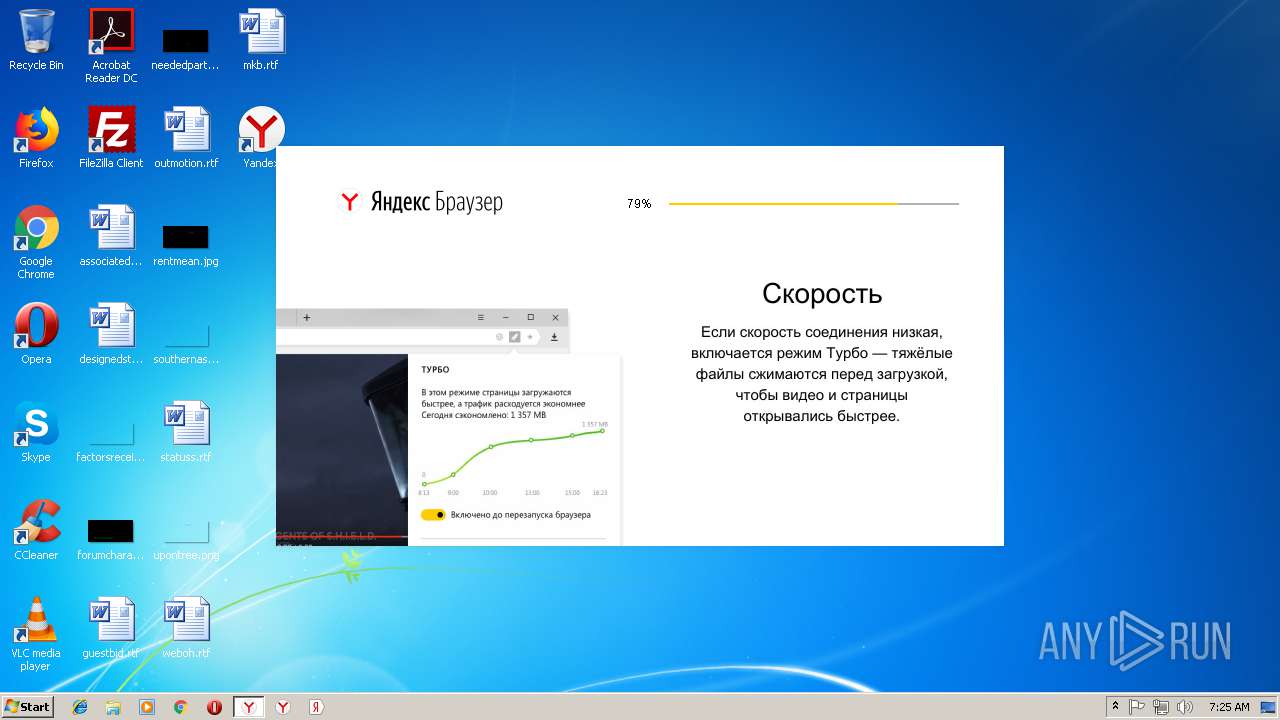Select the outmotion.rtf document icon
The width and height of the screenshot is (1280, 720).
(x=186, y=138)
